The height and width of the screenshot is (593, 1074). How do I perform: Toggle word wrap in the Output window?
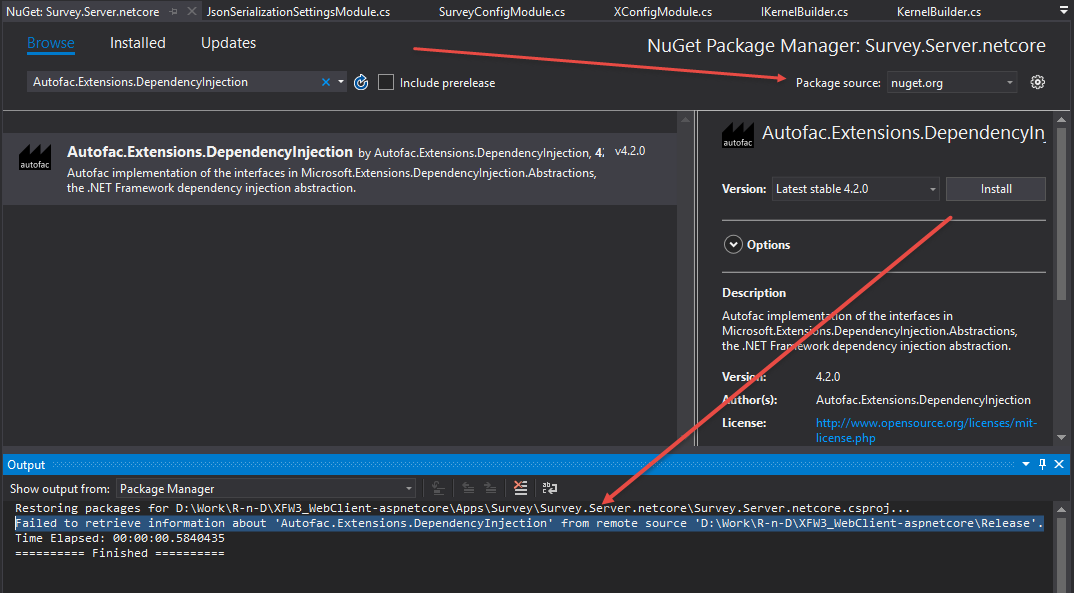(x=548, y=488)
